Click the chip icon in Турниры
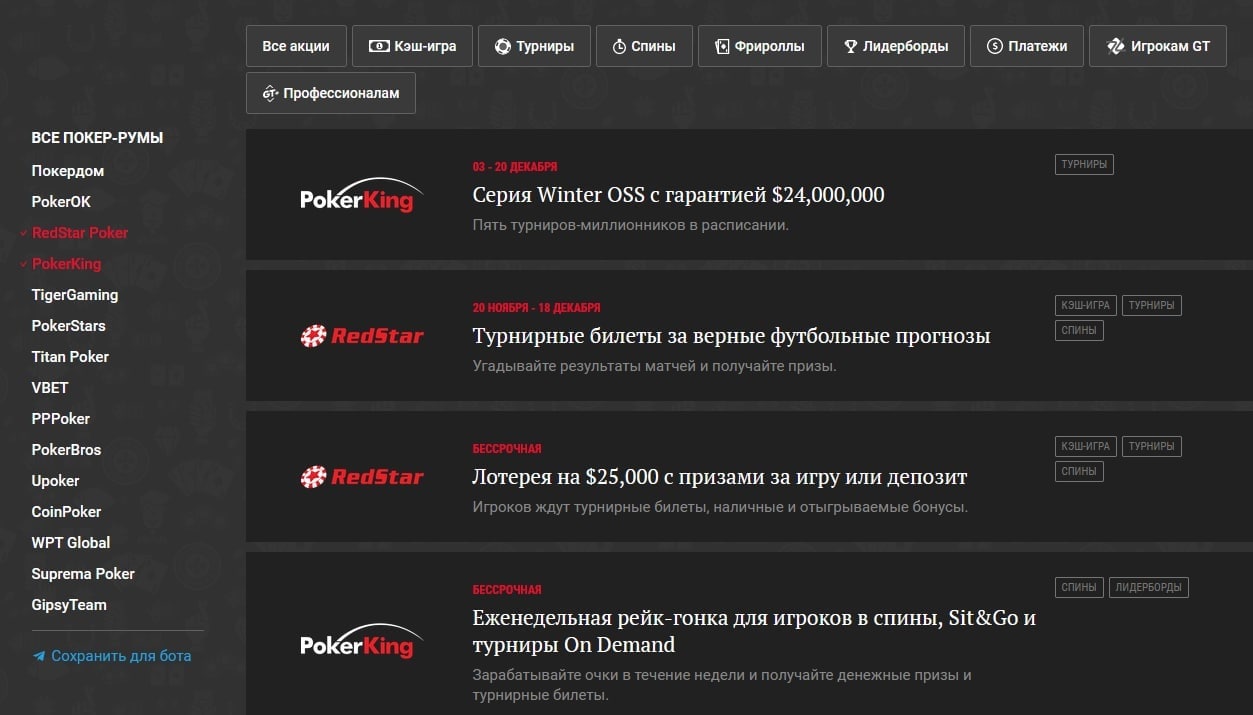 pos(503,46)
